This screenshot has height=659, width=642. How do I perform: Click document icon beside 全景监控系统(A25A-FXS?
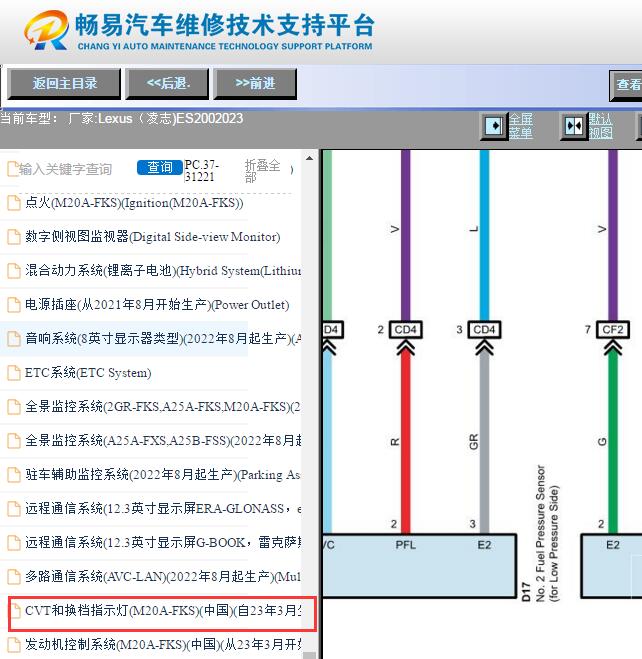coord(14,440)
